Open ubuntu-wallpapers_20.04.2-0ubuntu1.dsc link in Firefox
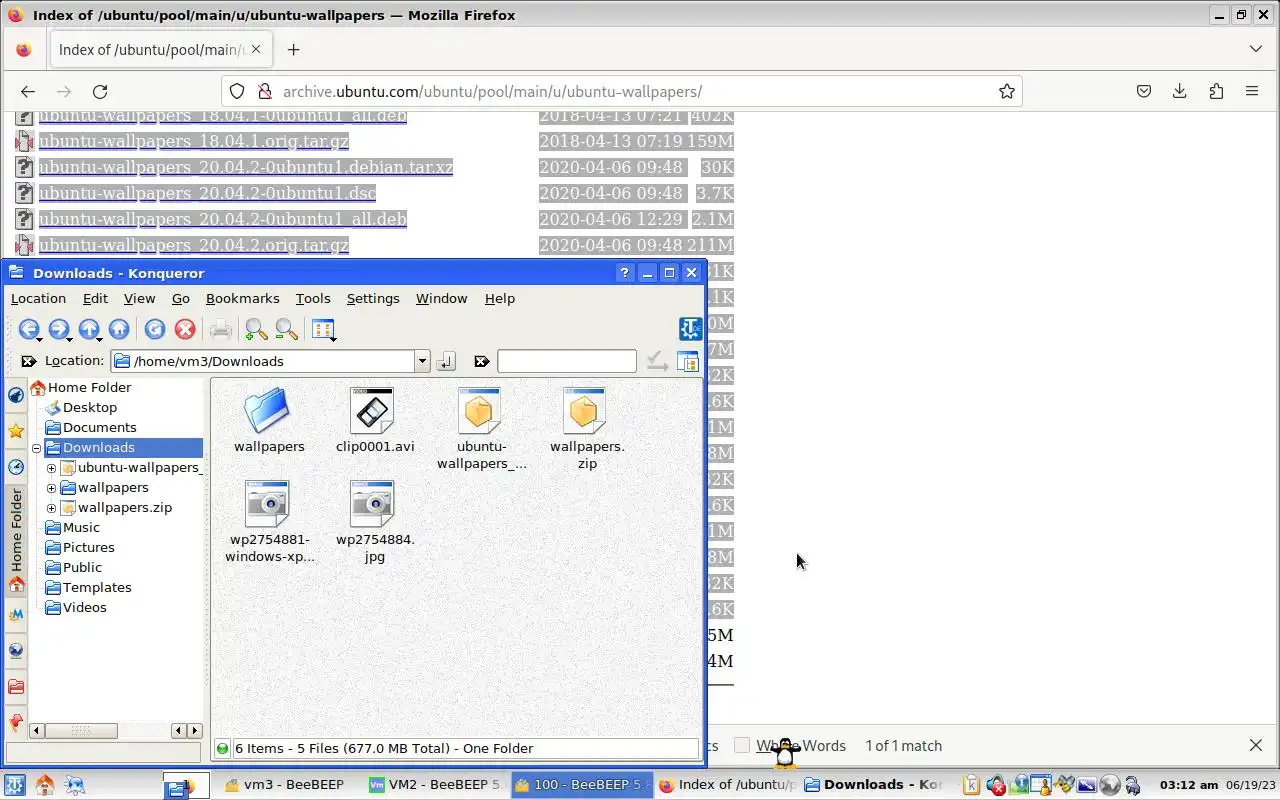The image size is (1280, 800). click(207, 193)
